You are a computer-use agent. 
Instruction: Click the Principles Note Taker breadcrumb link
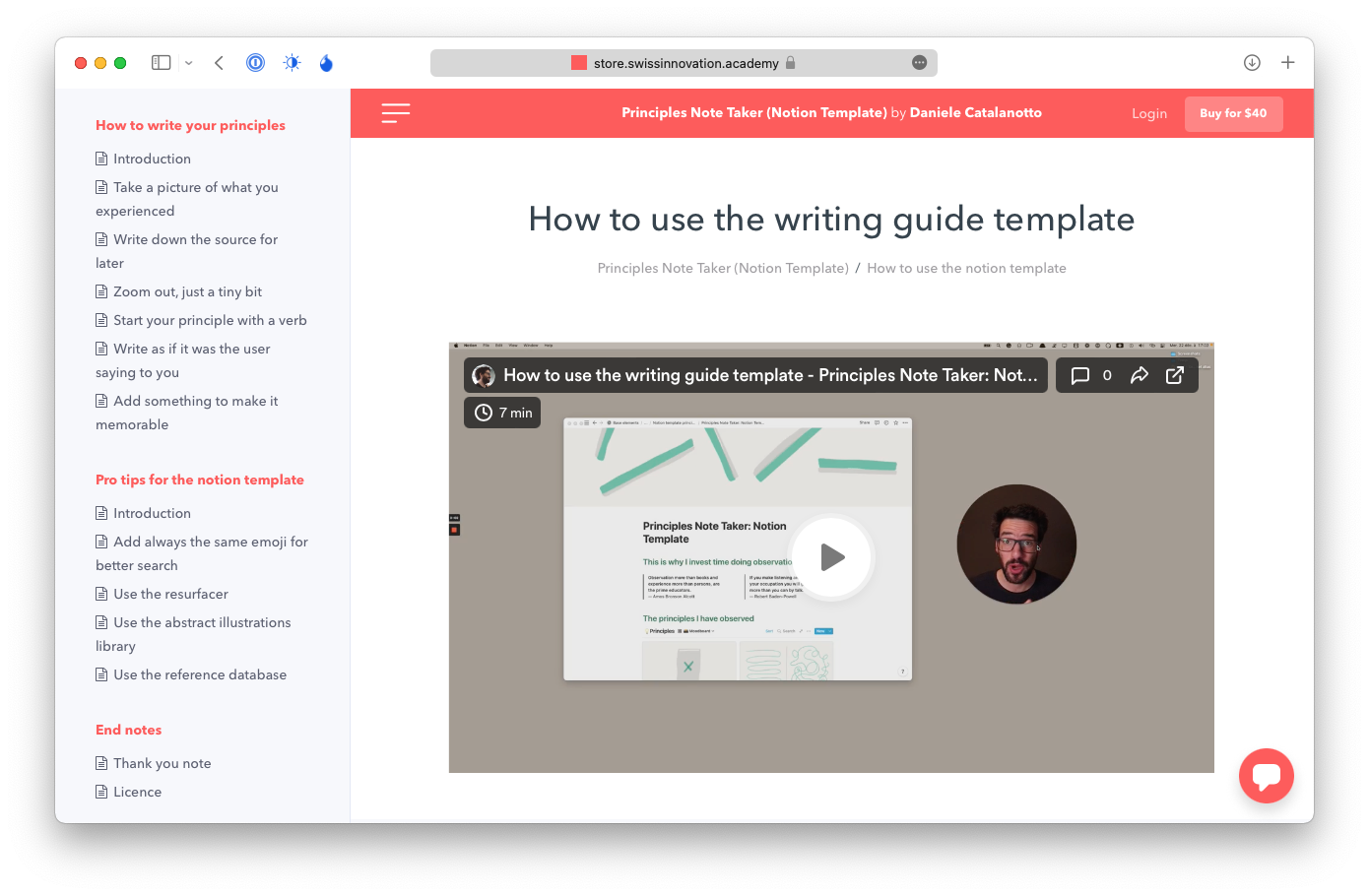point(723,268)
